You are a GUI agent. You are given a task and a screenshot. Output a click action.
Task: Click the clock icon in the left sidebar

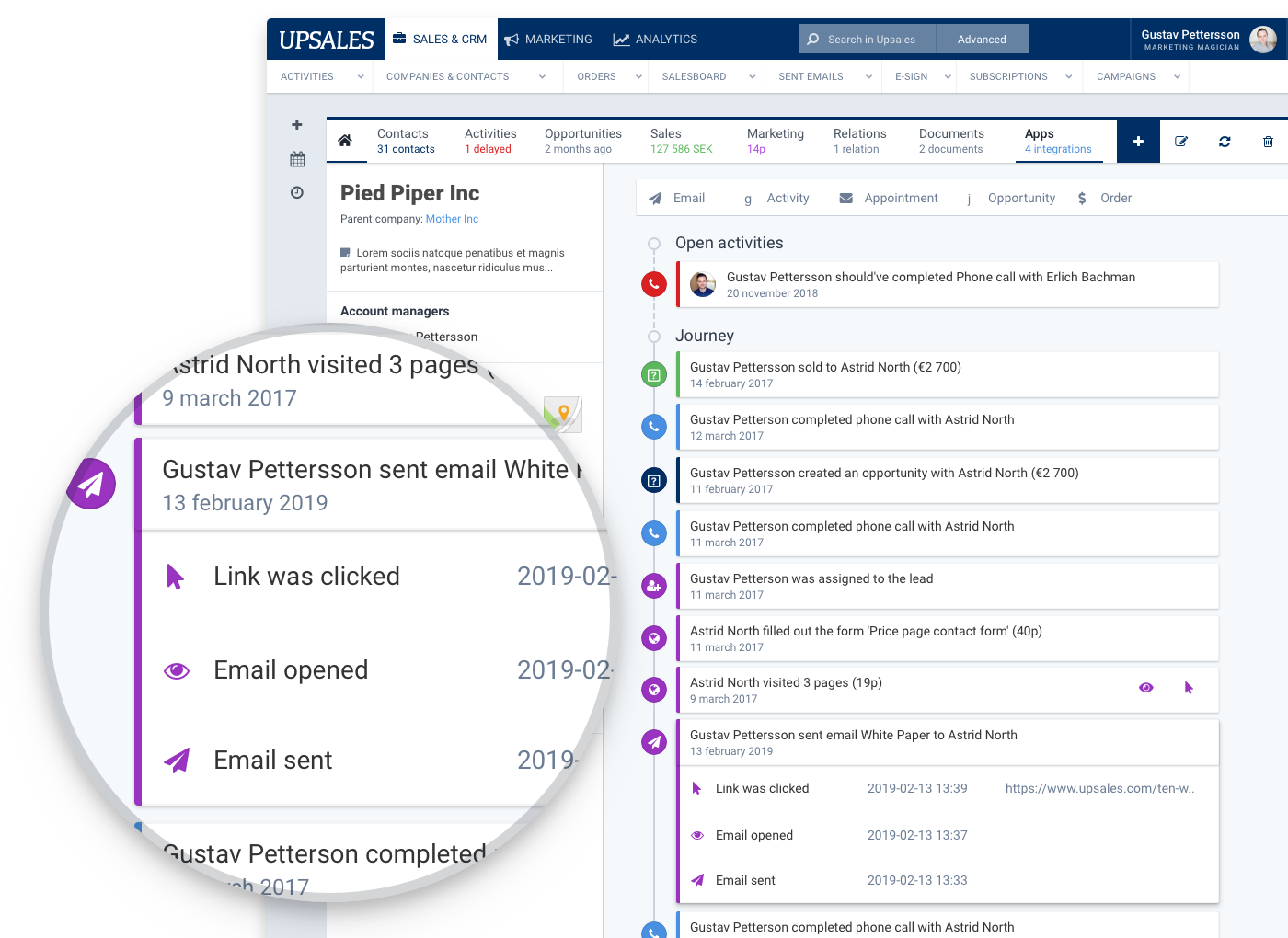coord(297,191)
